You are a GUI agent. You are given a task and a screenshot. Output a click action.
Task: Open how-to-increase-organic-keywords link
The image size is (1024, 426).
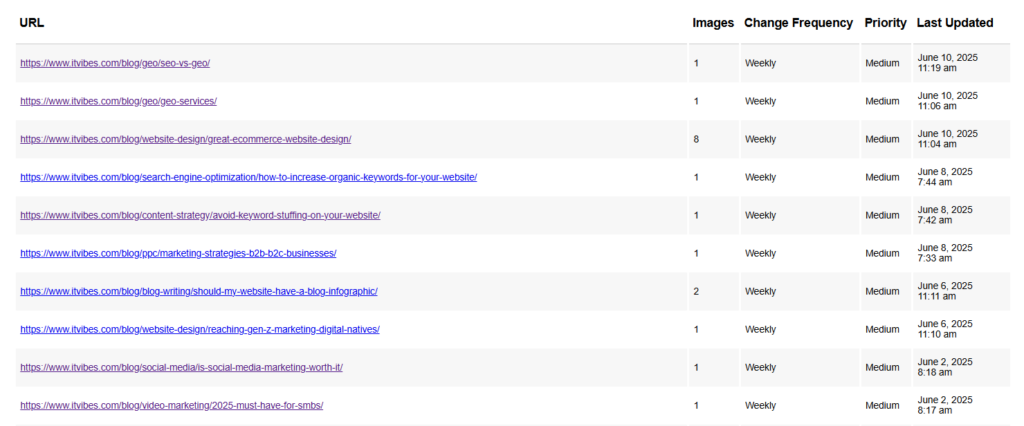click(248, 177)
